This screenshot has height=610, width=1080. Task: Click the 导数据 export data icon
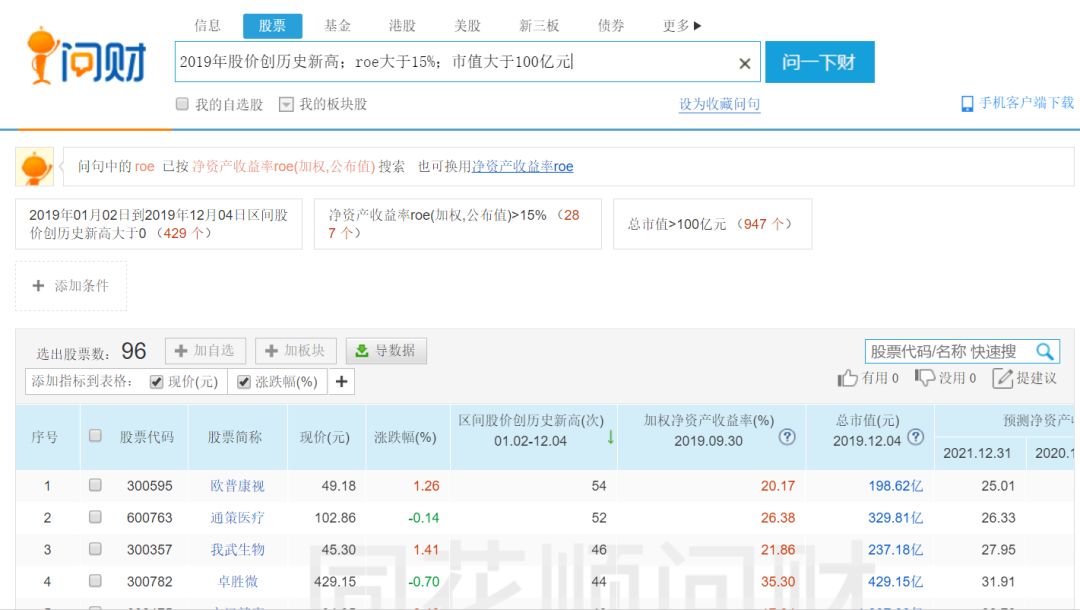pyautogui.click(x=362, y=350)
